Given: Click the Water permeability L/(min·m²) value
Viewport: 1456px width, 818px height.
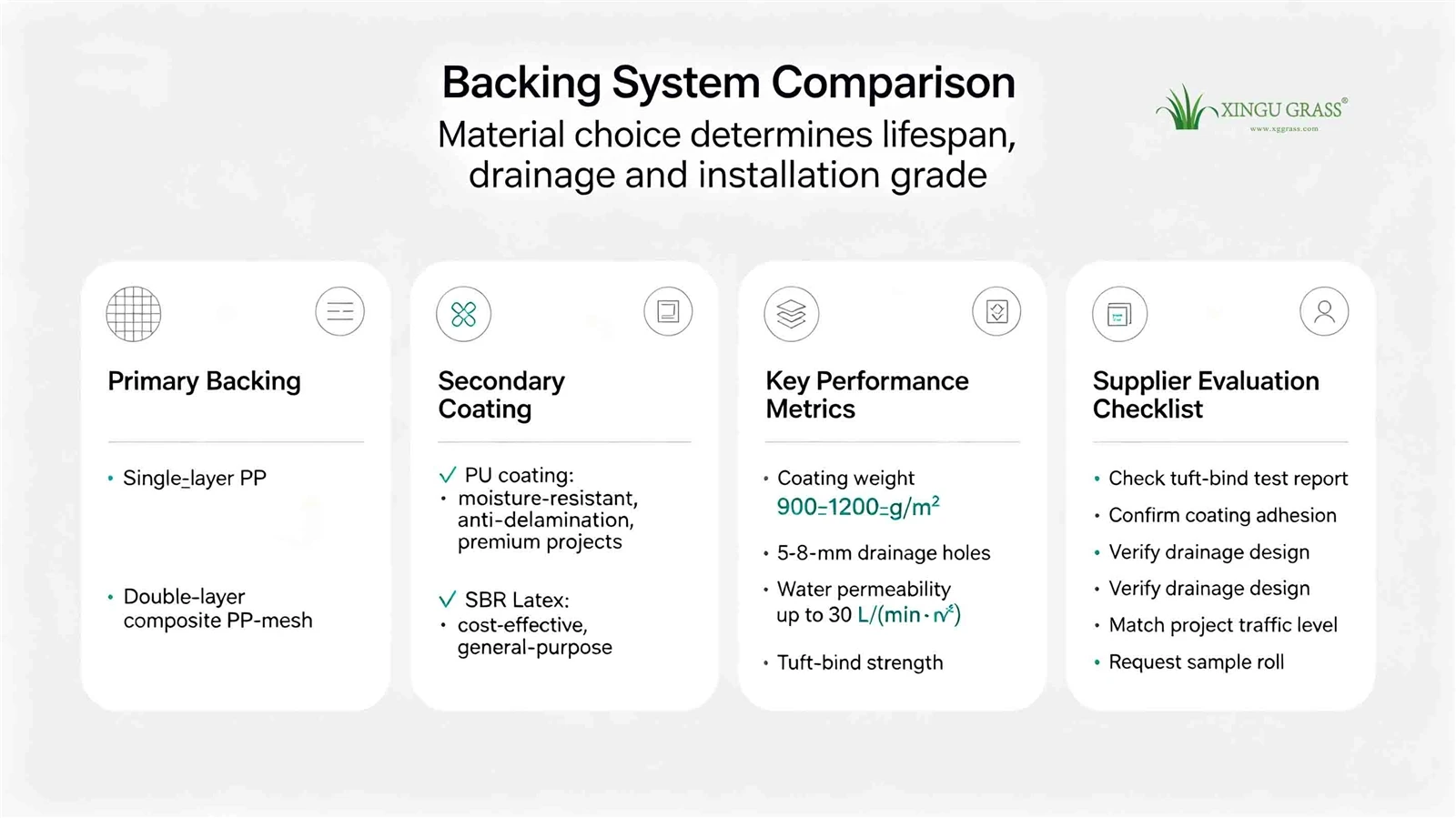Looking at the screenshot, I should click(x=909, y=615).
